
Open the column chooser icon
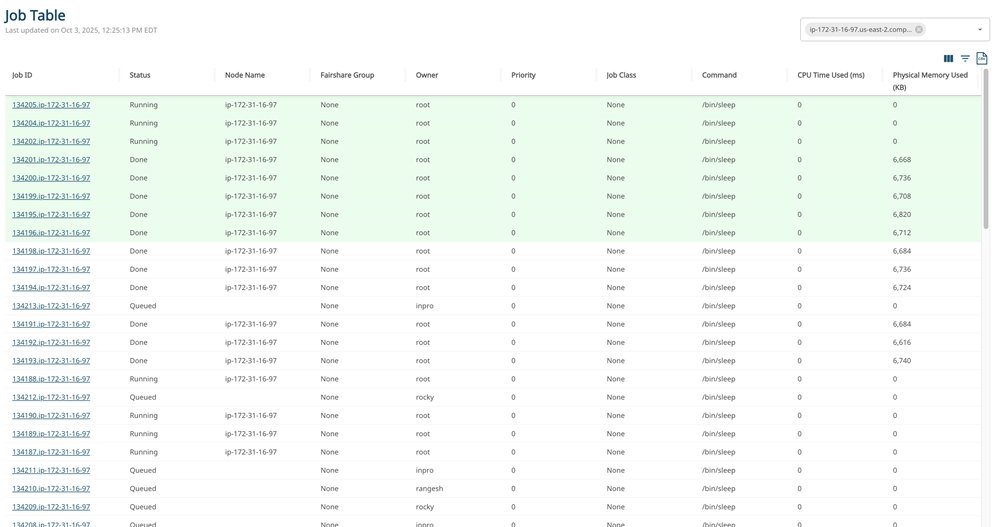click(948, 59)
